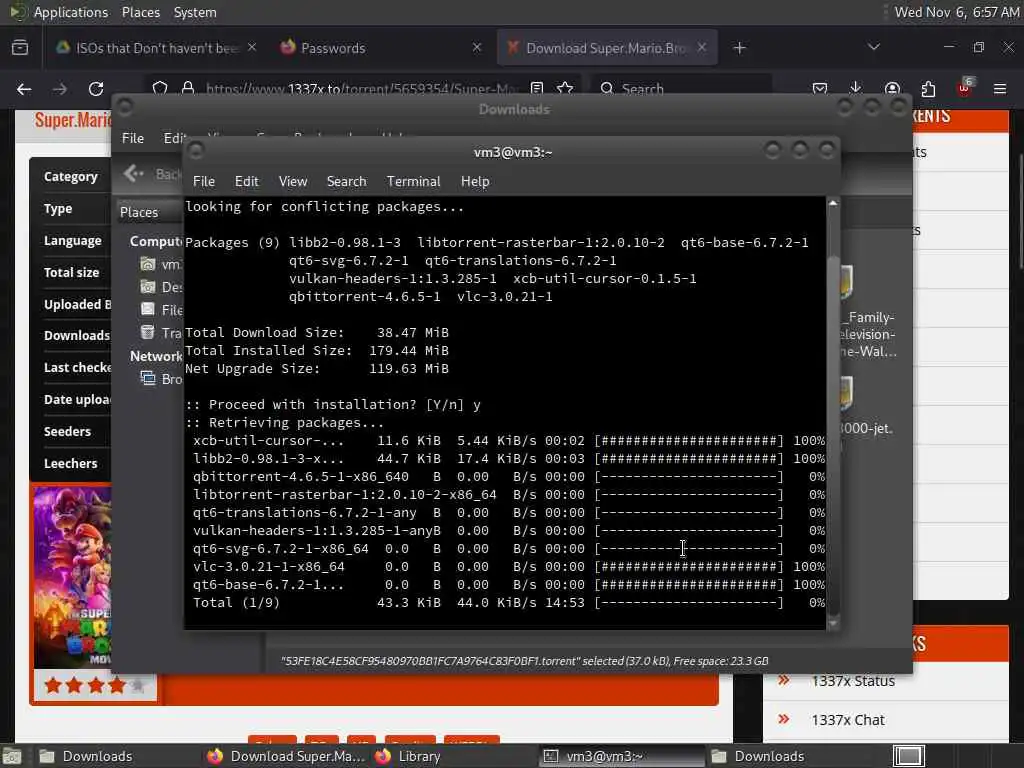The width and height of the screenshot is (1024, 768).
Task: Select Browse Network in file manager sidebar
Action: (x=161, y=379)
